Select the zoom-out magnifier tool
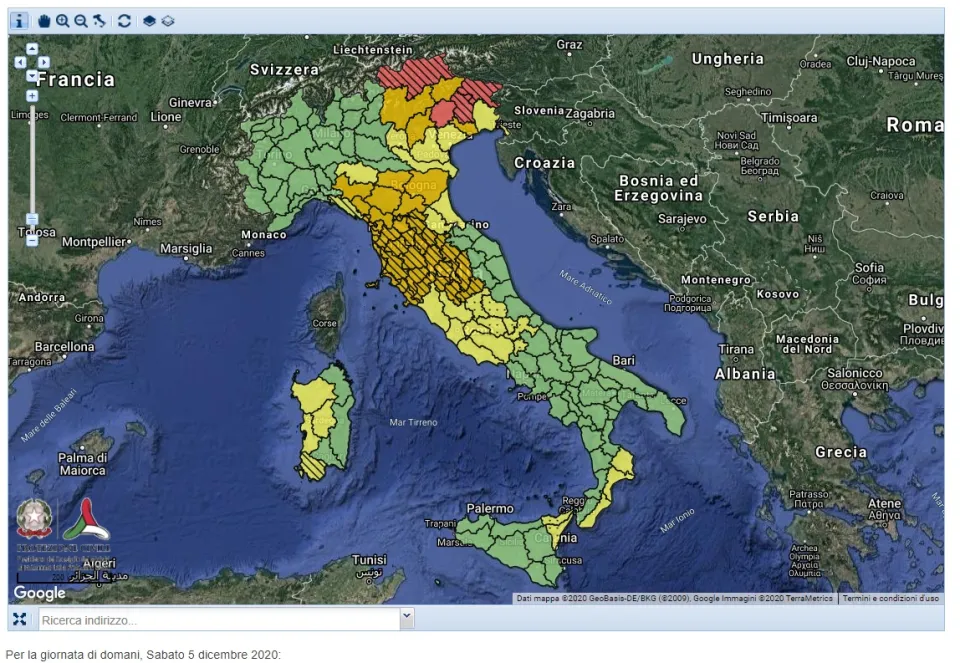960x663 pixels. (x=81, y=21)
